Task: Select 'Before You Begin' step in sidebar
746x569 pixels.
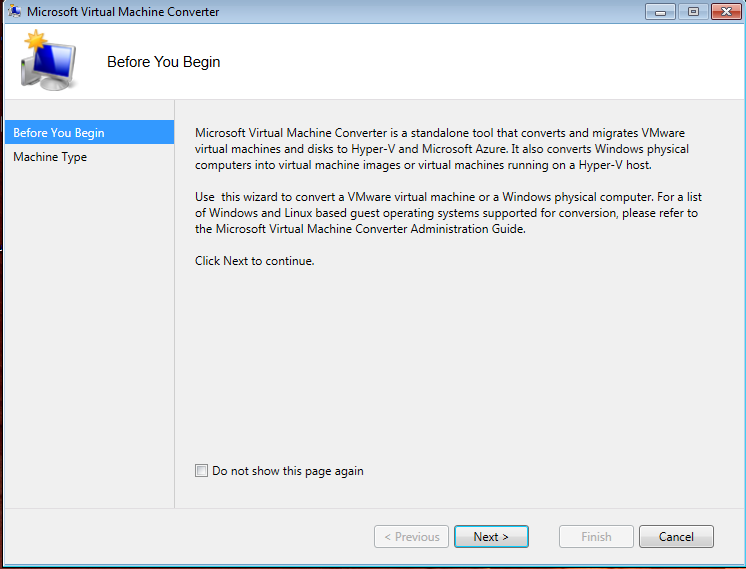Action: click(59, 133)
